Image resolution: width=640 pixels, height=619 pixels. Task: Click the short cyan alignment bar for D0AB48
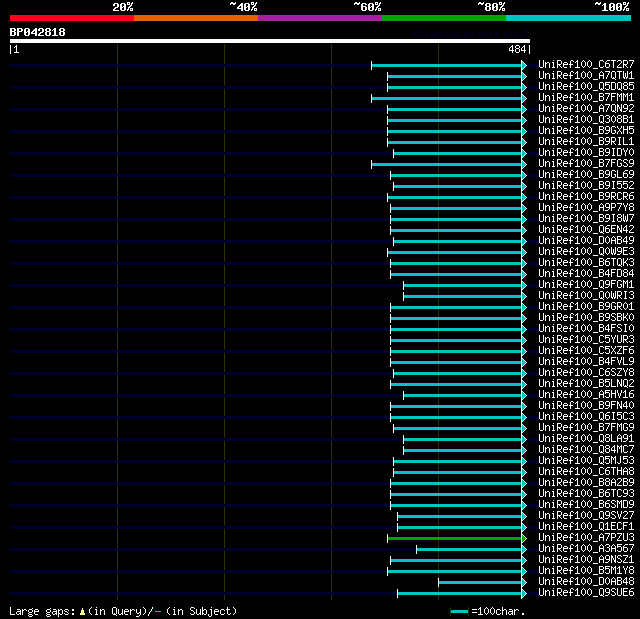point(480,583)
